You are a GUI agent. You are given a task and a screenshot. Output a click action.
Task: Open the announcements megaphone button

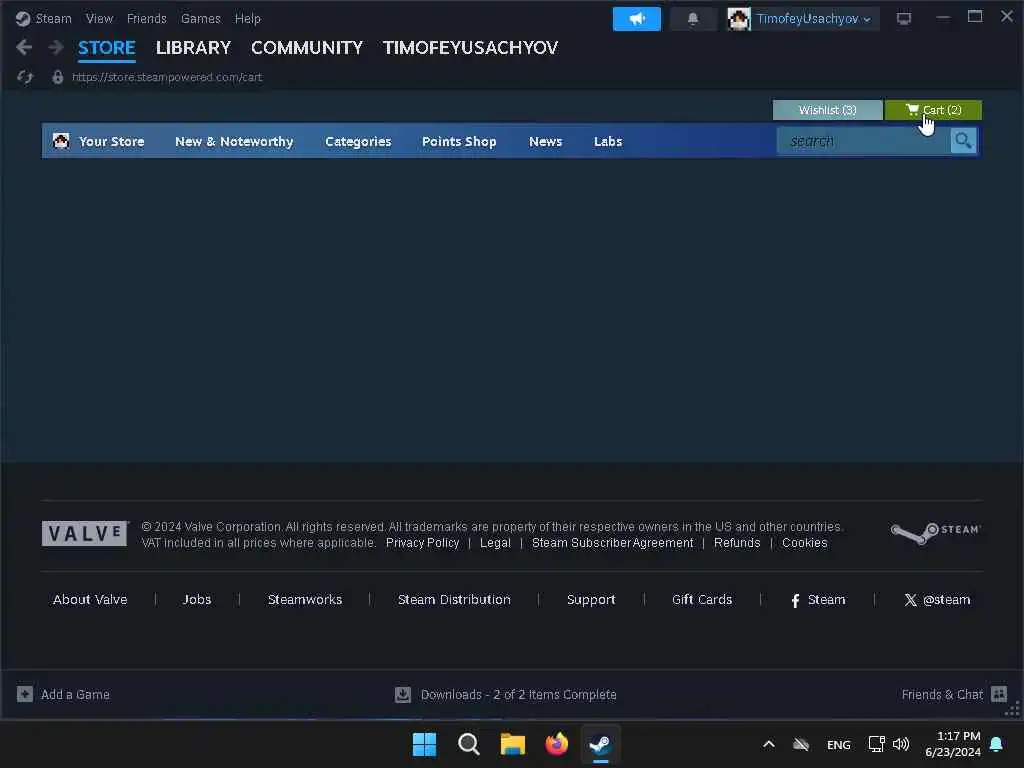coord(636,19)
